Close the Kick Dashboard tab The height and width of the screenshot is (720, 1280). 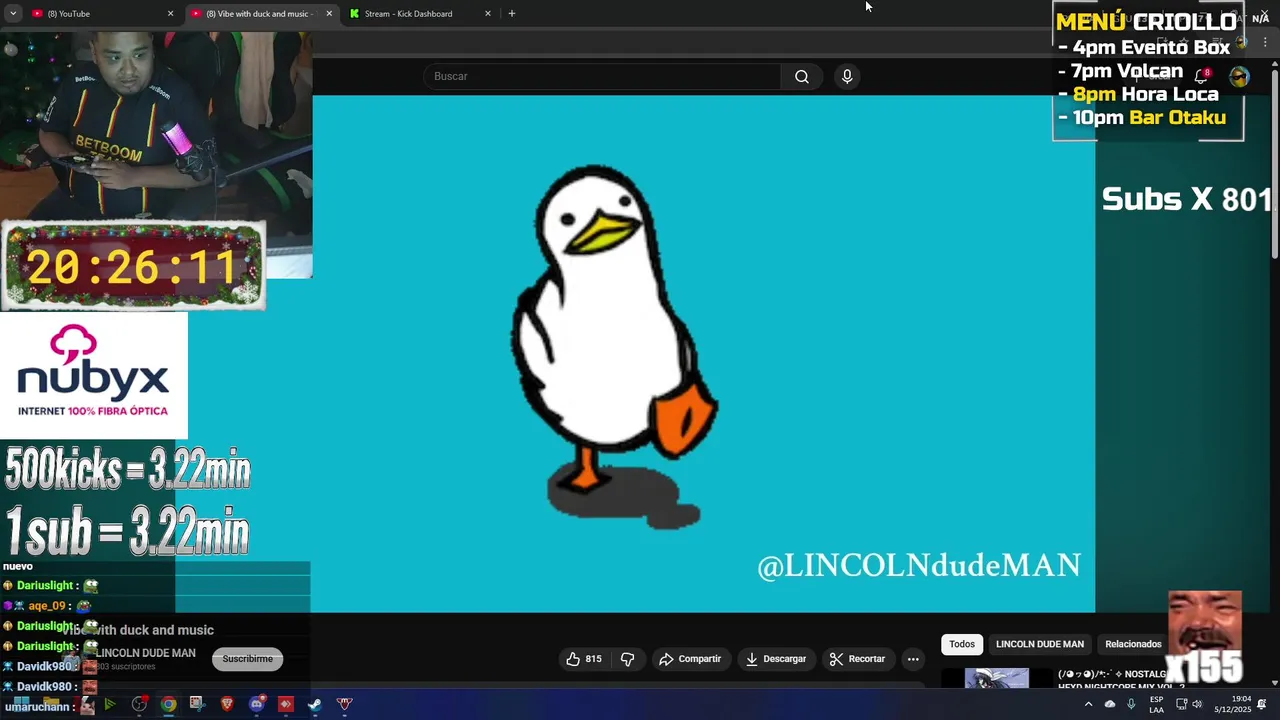coord(488,14)
